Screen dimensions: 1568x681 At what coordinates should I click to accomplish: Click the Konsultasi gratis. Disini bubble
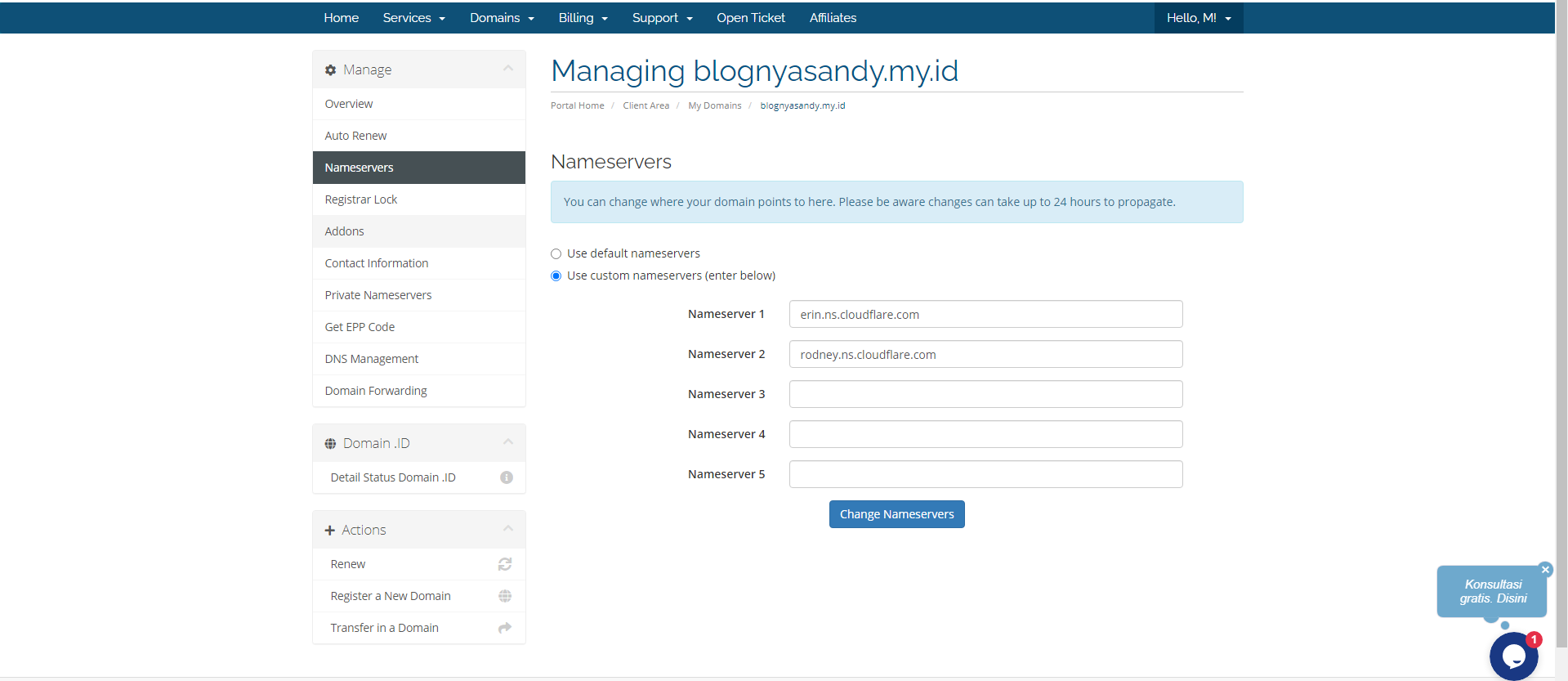(x=1492, y=591)
